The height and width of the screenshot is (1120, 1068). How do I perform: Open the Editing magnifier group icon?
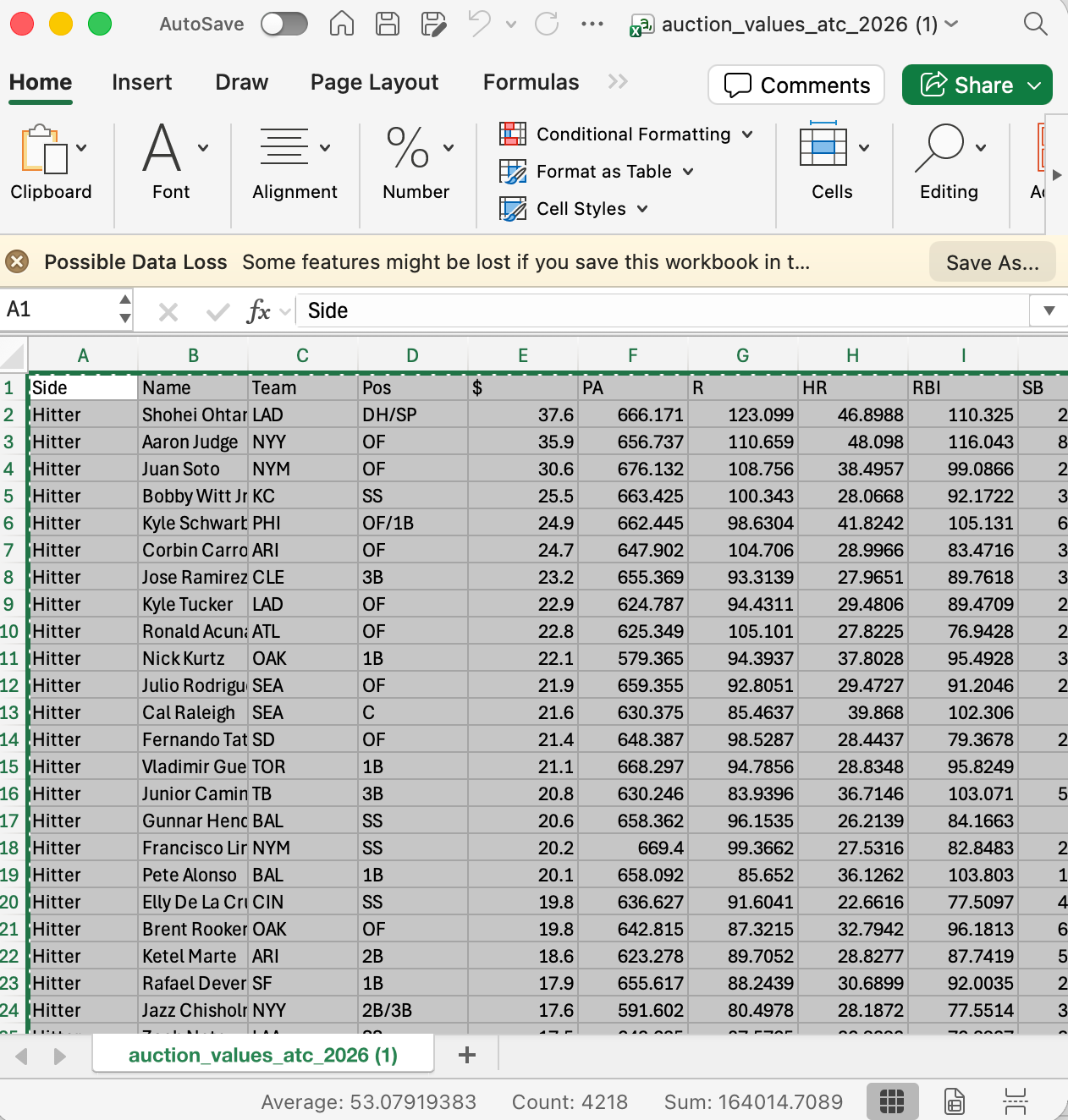coord(939,148)
